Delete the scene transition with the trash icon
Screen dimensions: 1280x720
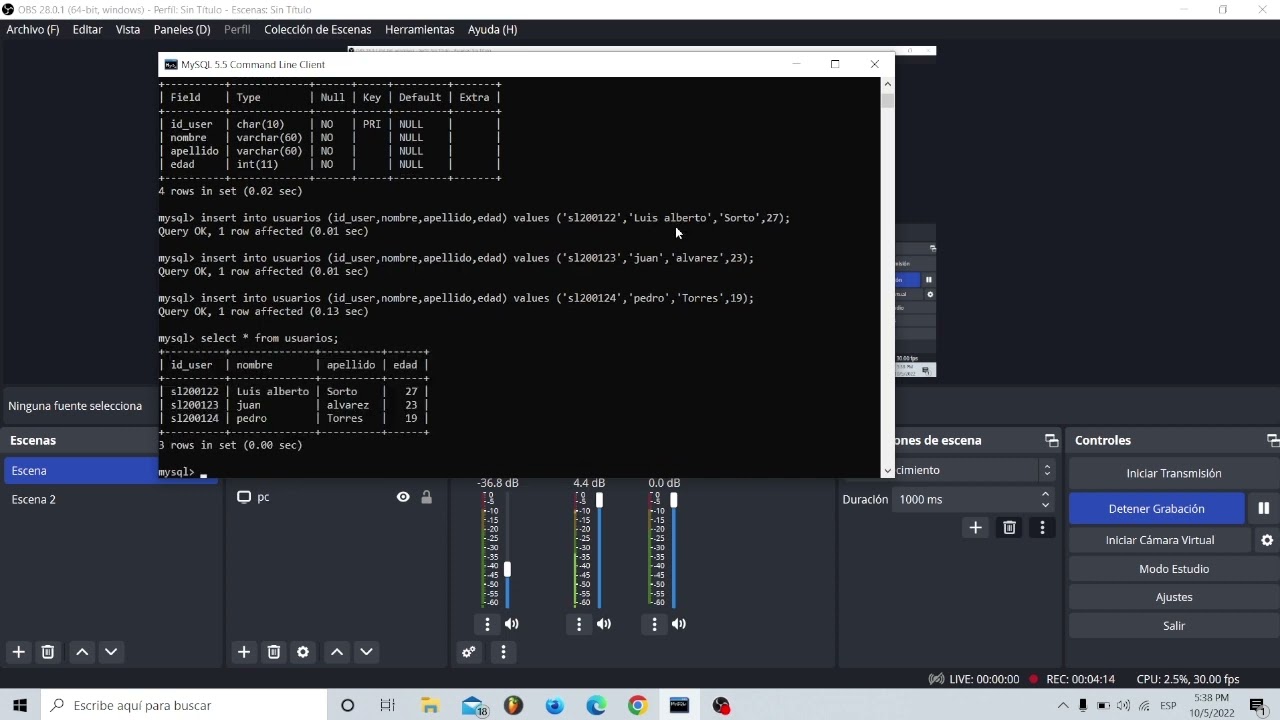(x=1009, y=527)
